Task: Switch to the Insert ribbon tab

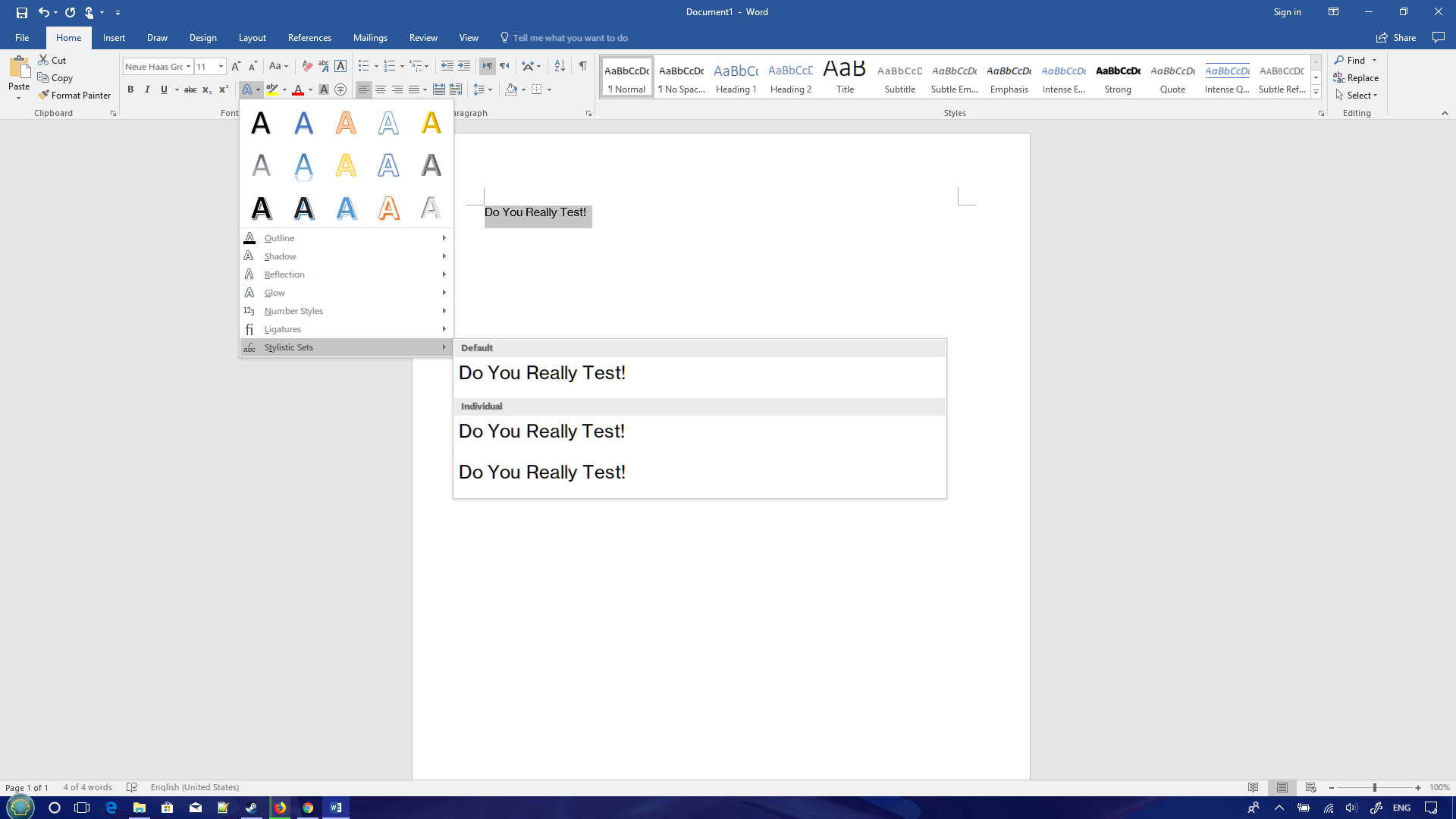Action: [113, 37]
